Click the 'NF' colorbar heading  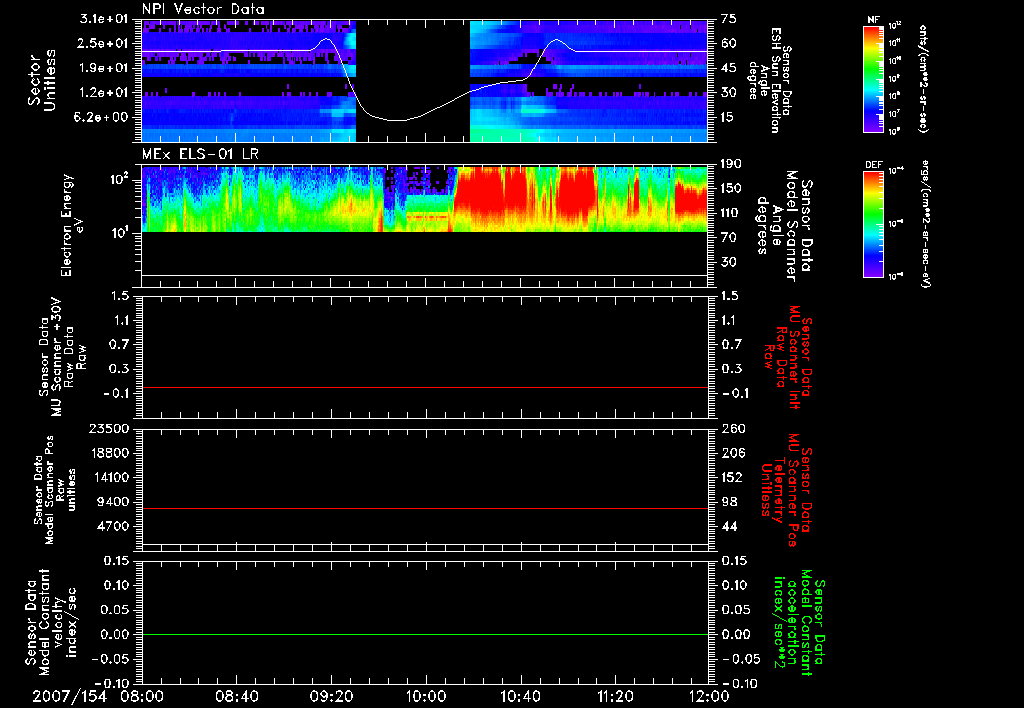[x=874, y=20]
